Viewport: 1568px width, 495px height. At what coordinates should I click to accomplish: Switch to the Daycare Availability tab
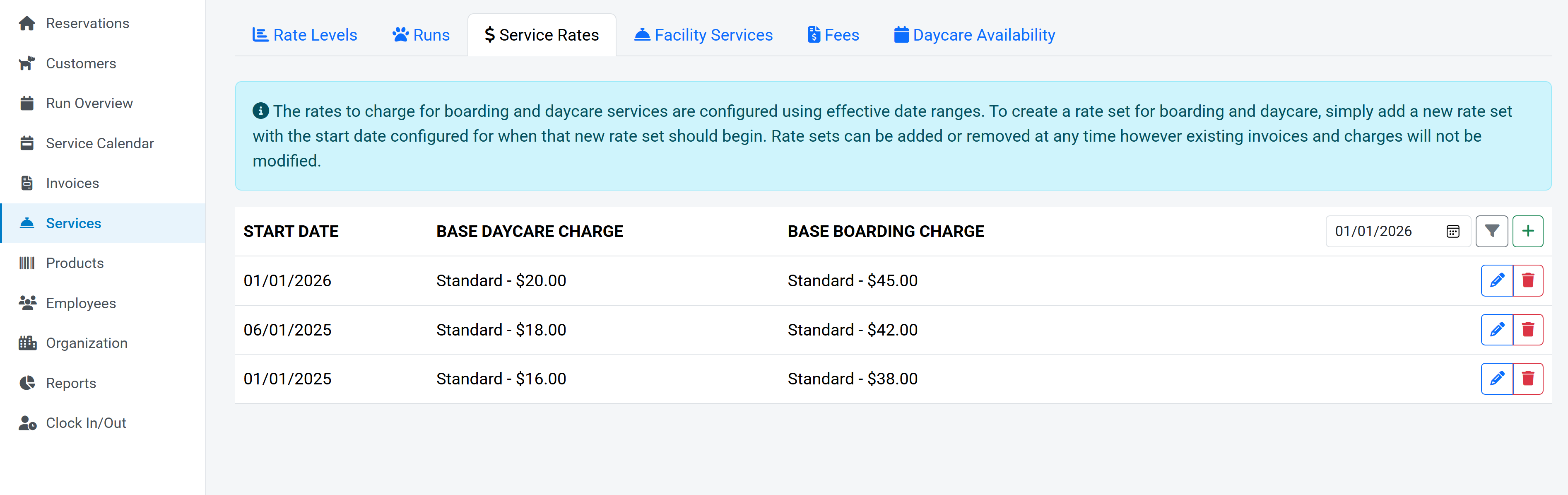coord(975,35)
